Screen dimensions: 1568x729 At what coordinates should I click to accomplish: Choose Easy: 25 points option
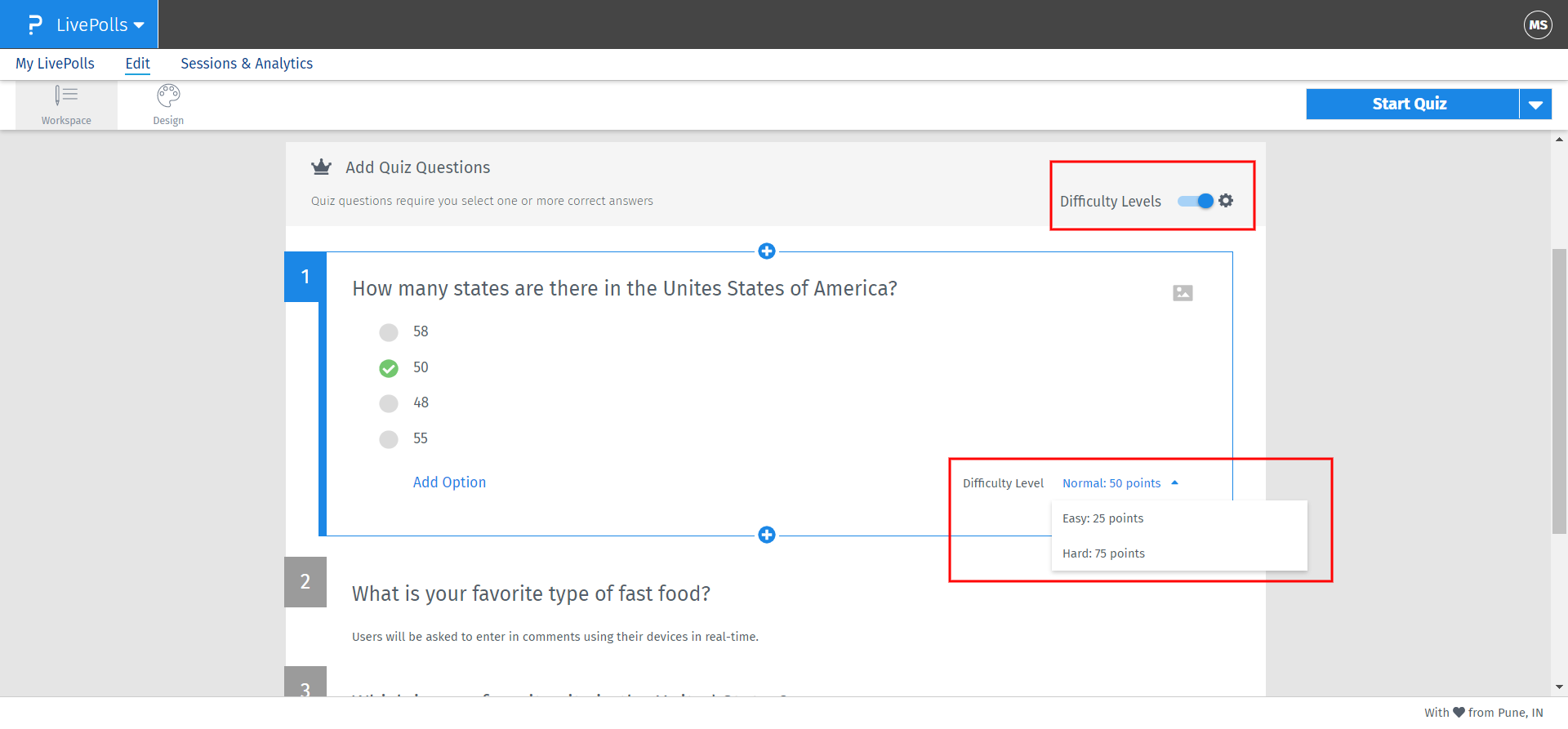coord(1102,518)
